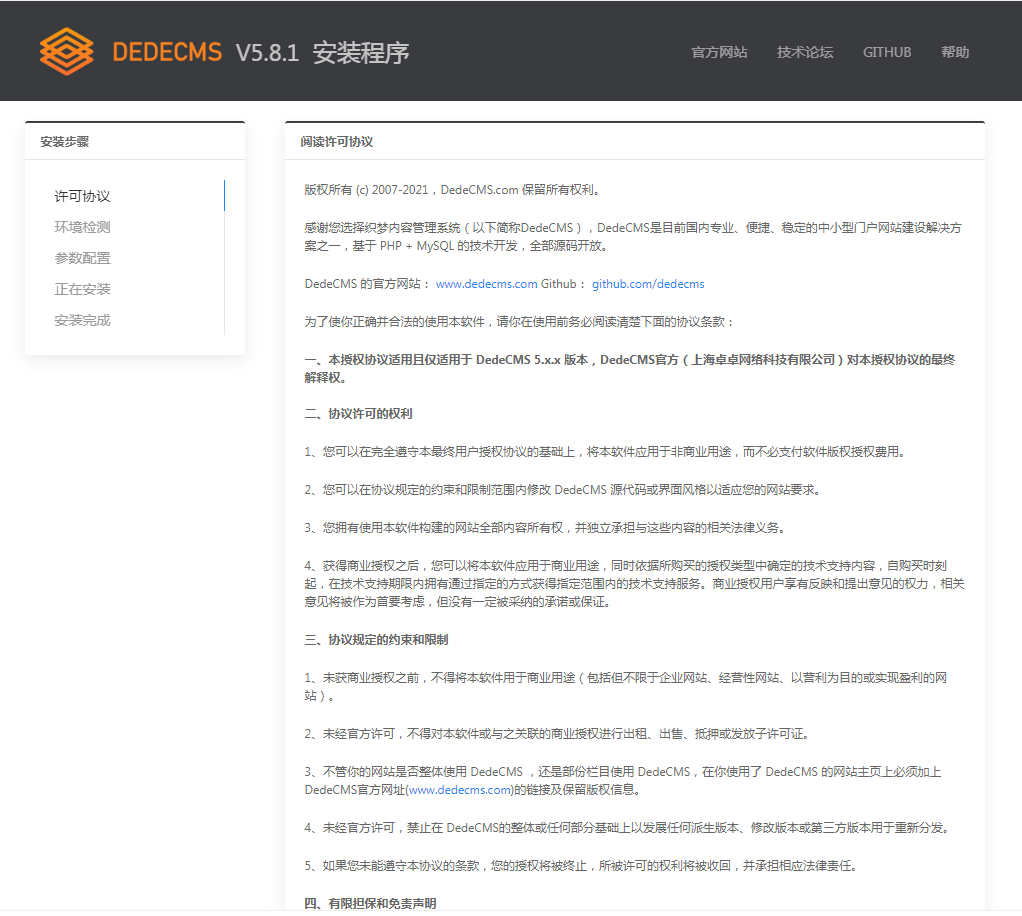Click the orange DedeCMS logo icon
This screenshot has width=1022, height=916.
(66, 51)
